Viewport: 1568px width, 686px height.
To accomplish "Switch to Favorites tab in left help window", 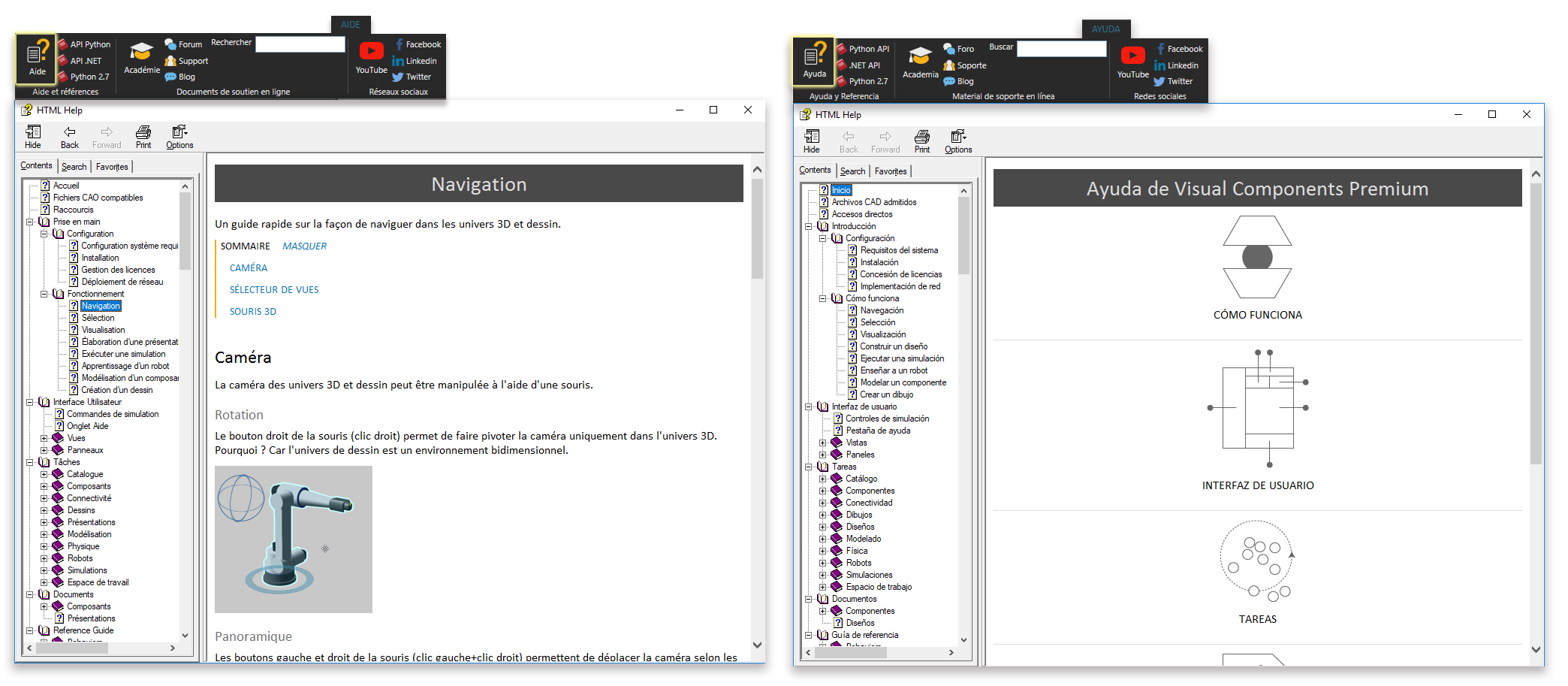I will click(112, 167).
